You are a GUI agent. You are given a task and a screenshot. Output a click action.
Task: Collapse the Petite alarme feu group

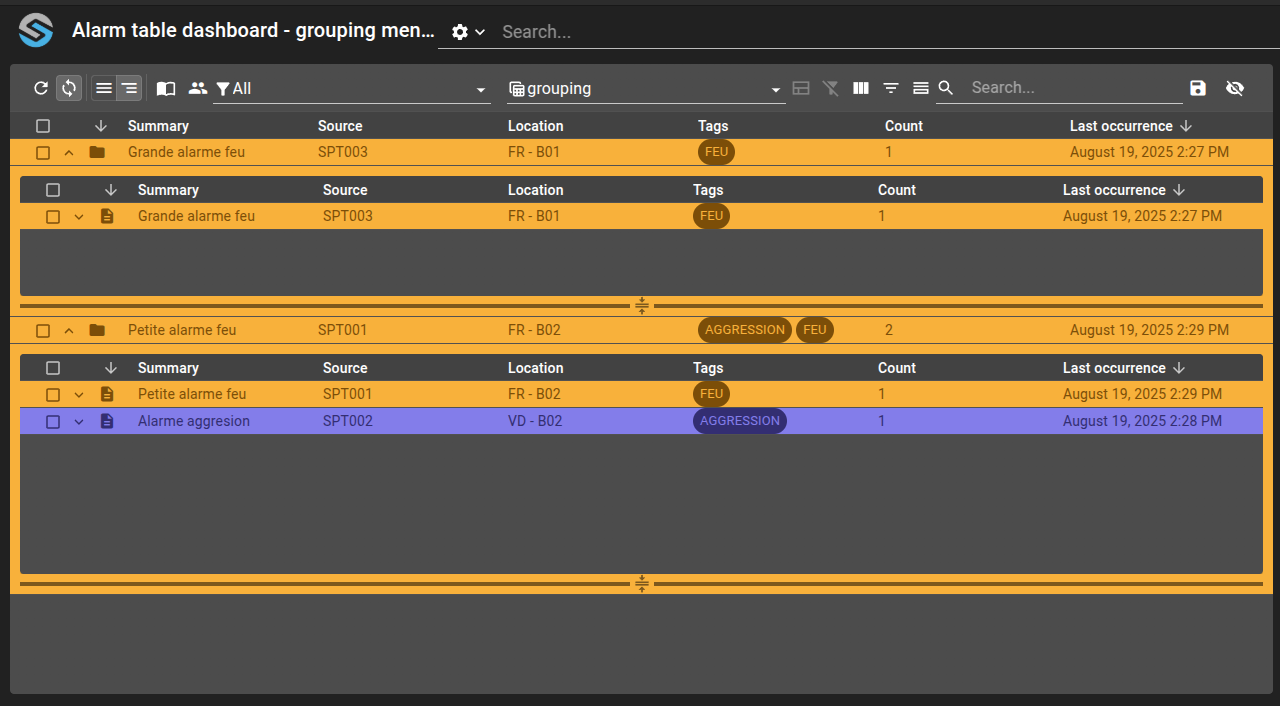[69, 331]
